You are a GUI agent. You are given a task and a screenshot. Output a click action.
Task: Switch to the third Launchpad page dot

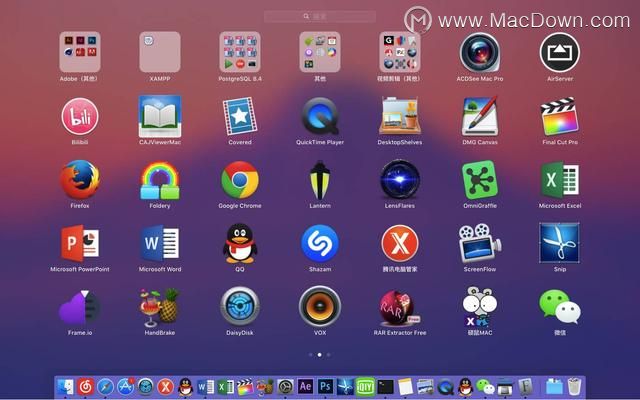[x=329, y=355]
